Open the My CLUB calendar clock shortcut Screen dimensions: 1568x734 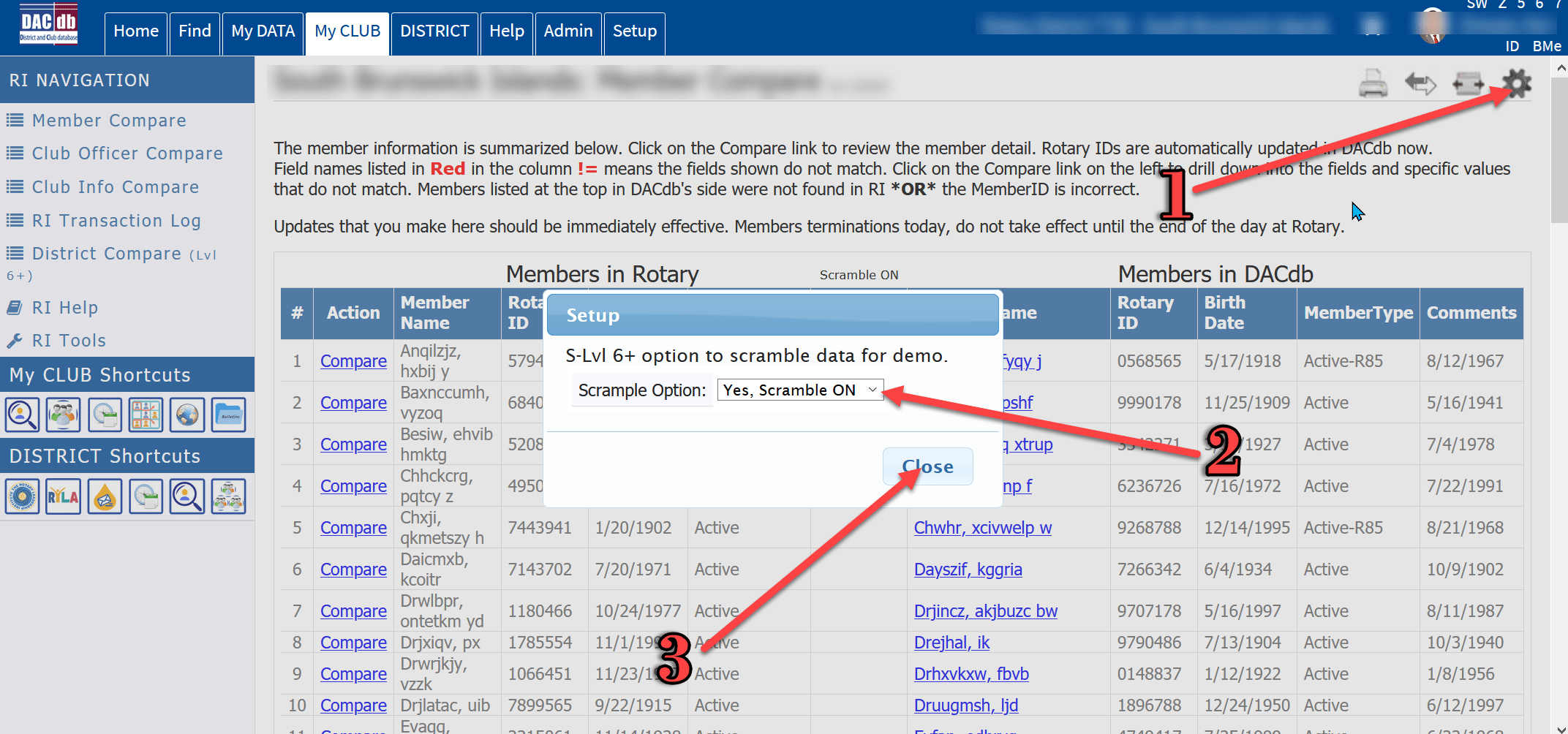[x=105, y=415]
